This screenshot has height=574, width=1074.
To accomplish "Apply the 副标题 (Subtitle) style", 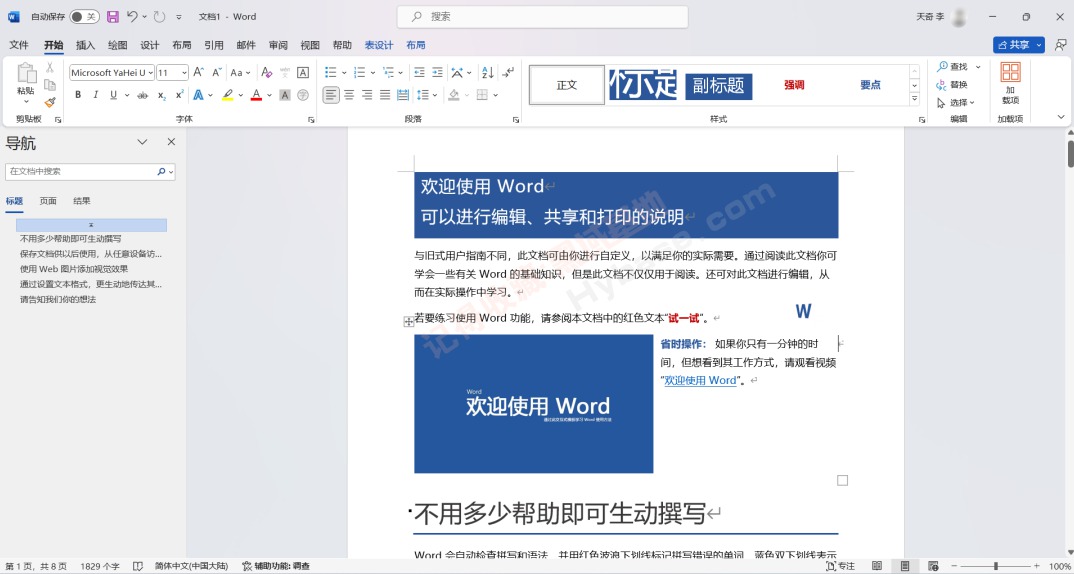I will [x=719, y=85].
